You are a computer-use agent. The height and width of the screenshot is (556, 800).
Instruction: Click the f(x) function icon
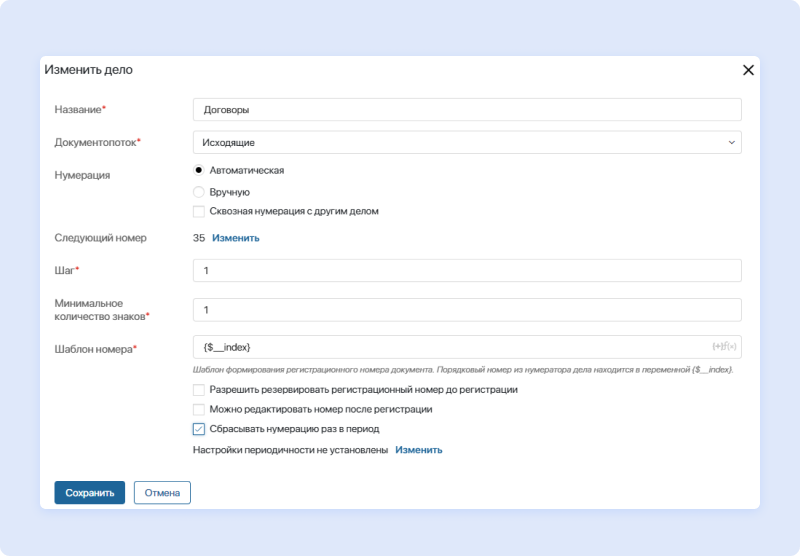coord(730,347)
